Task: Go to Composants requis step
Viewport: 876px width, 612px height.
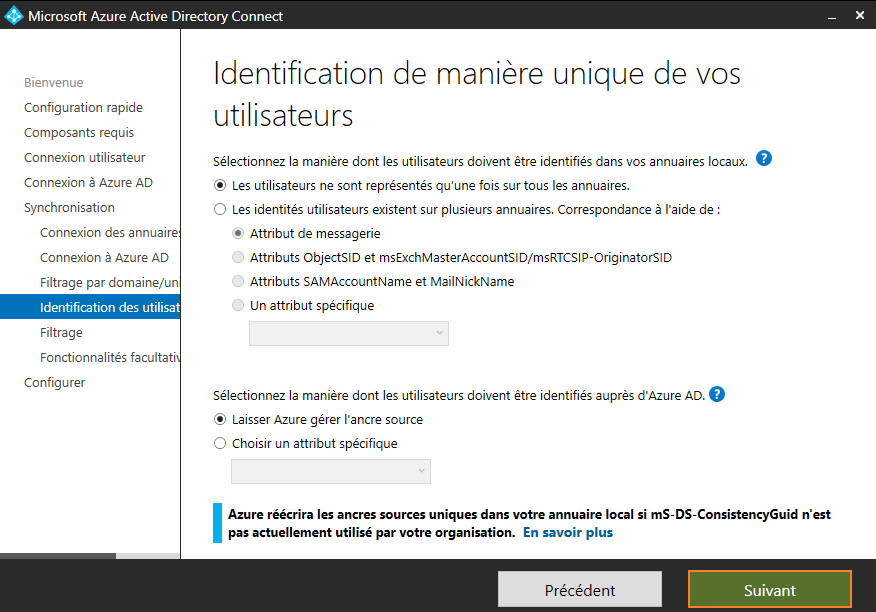Action: click(79, 133)
